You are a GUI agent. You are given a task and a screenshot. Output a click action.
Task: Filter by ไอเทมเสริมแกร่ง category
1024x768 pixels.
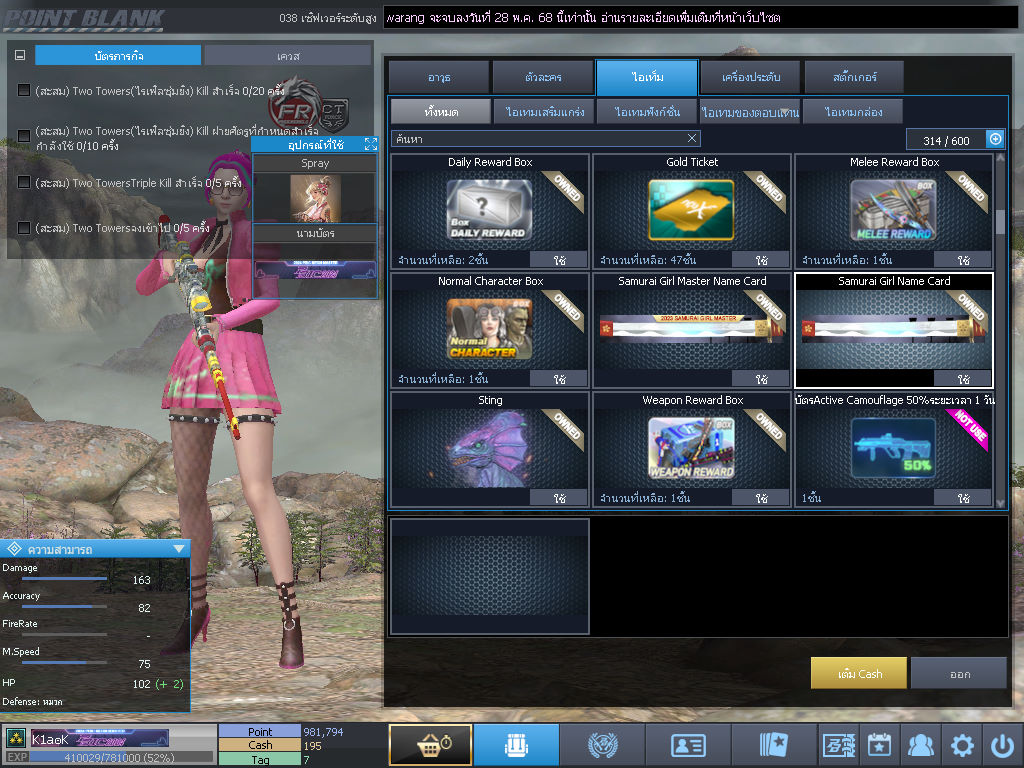[x=544, y=112]
